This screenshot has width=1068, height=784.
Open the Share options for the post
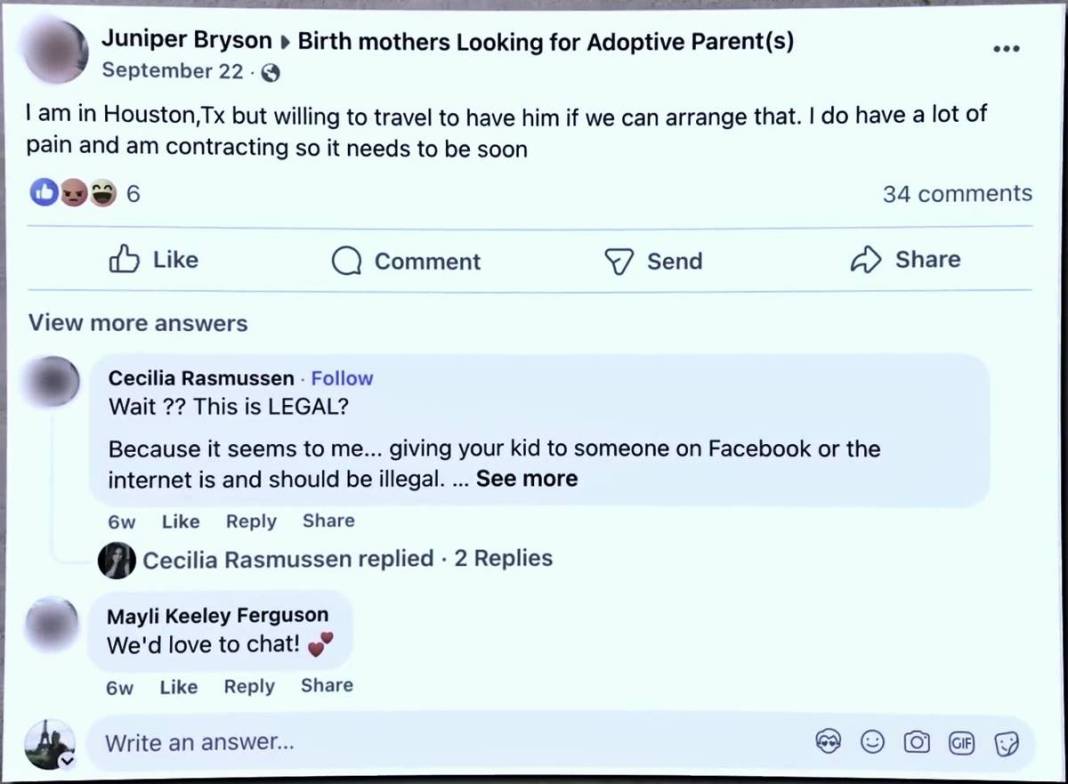coord(905,260)
